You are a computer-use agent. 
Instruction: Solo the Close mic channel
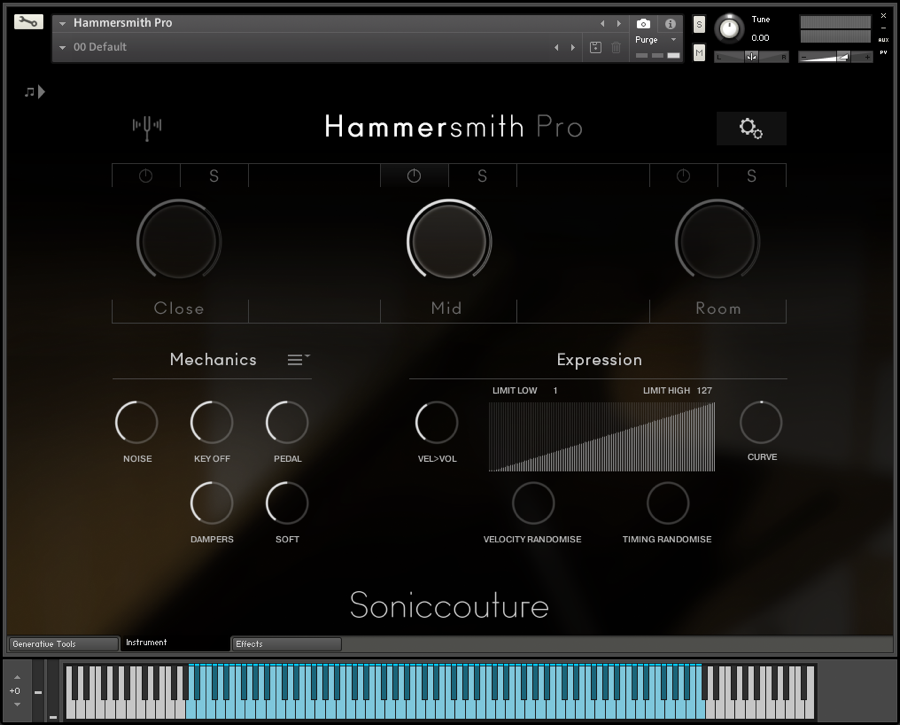tap(214, 176)
